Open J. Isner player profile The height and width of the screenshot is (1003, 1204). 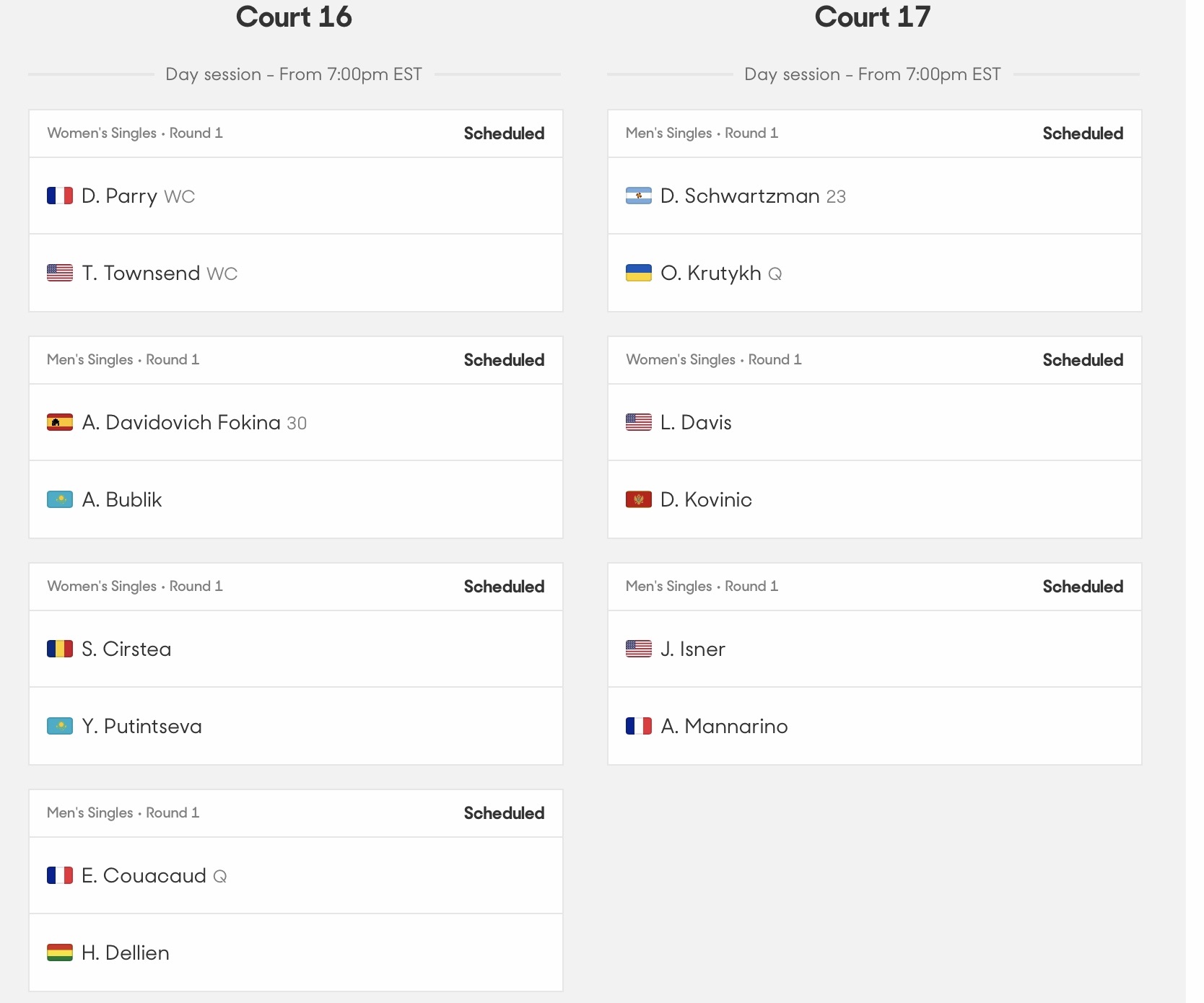(693, 649)
